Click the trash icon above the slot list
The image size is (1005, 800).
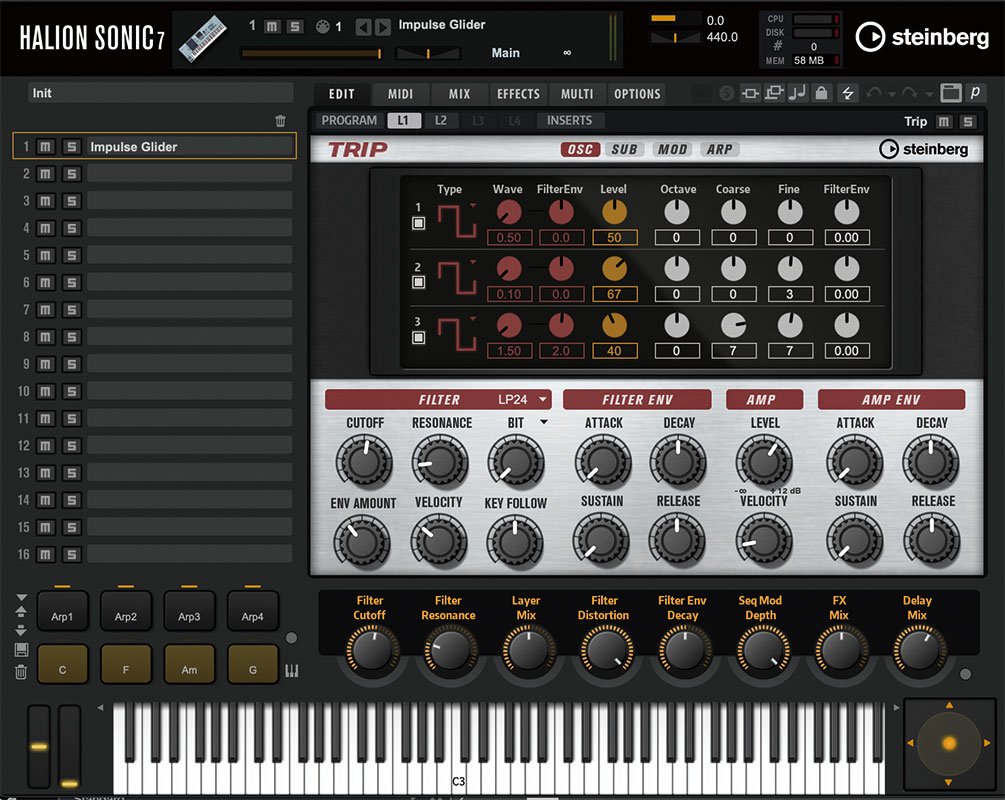point(280,121)
